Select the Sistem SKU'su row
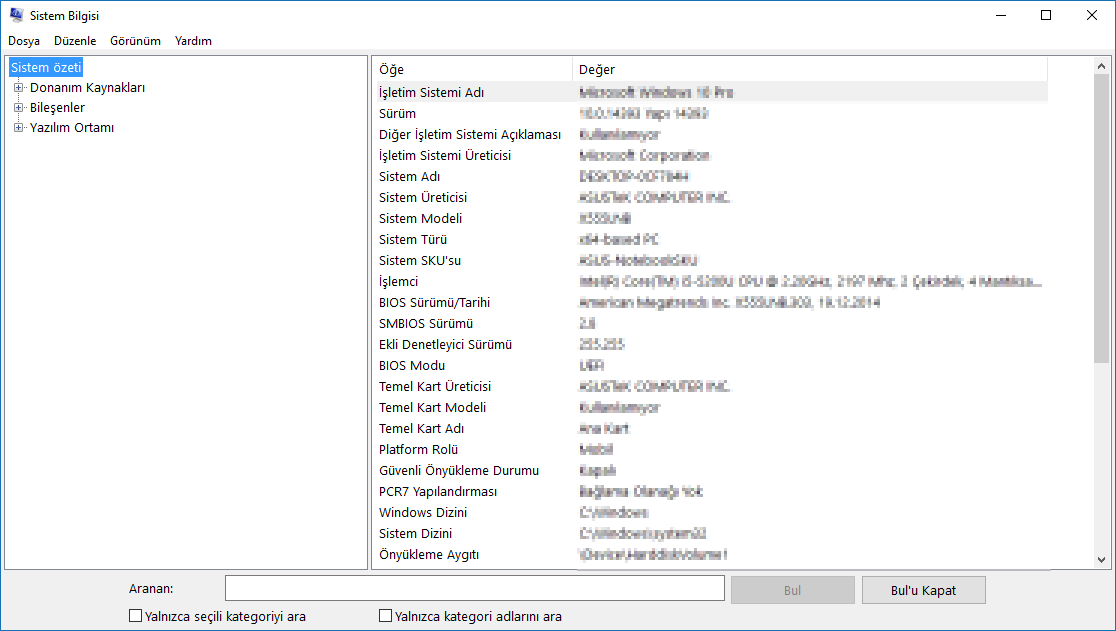Screen dimensions: 1116x631 click(x=712, y=260)
